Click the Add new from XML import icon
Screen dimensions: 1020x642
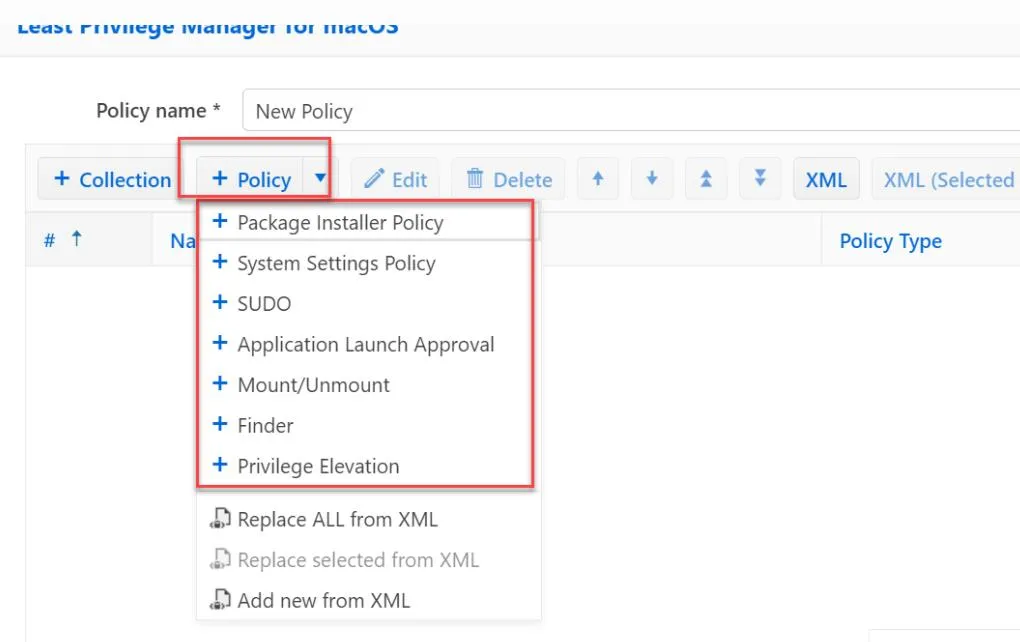(x=221, y=599)
